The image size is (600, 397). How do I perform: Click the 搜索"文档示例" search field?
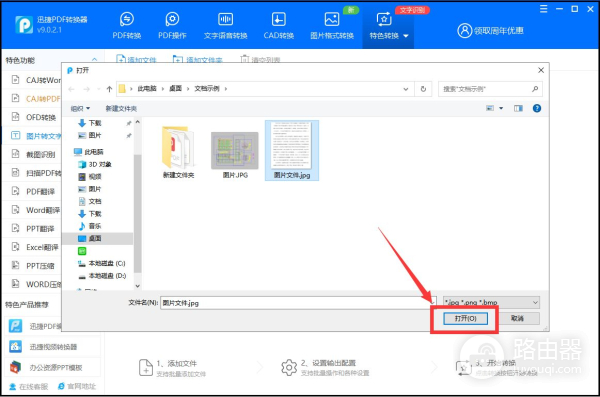pyautogui.click(x=490, y=89)
